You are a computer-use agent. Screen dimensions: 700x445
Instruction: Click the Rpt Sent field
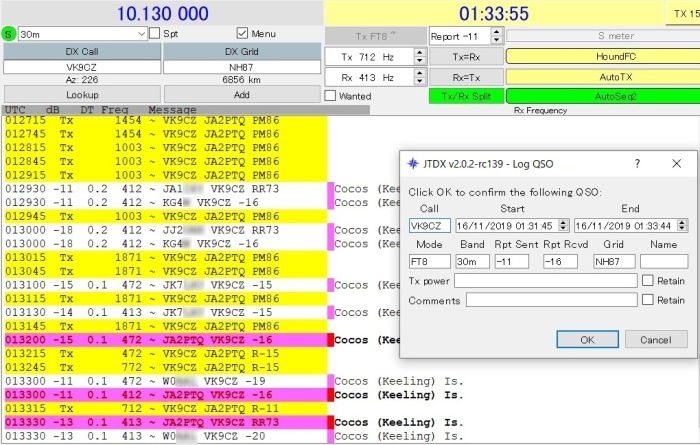(x=512, y=262)
